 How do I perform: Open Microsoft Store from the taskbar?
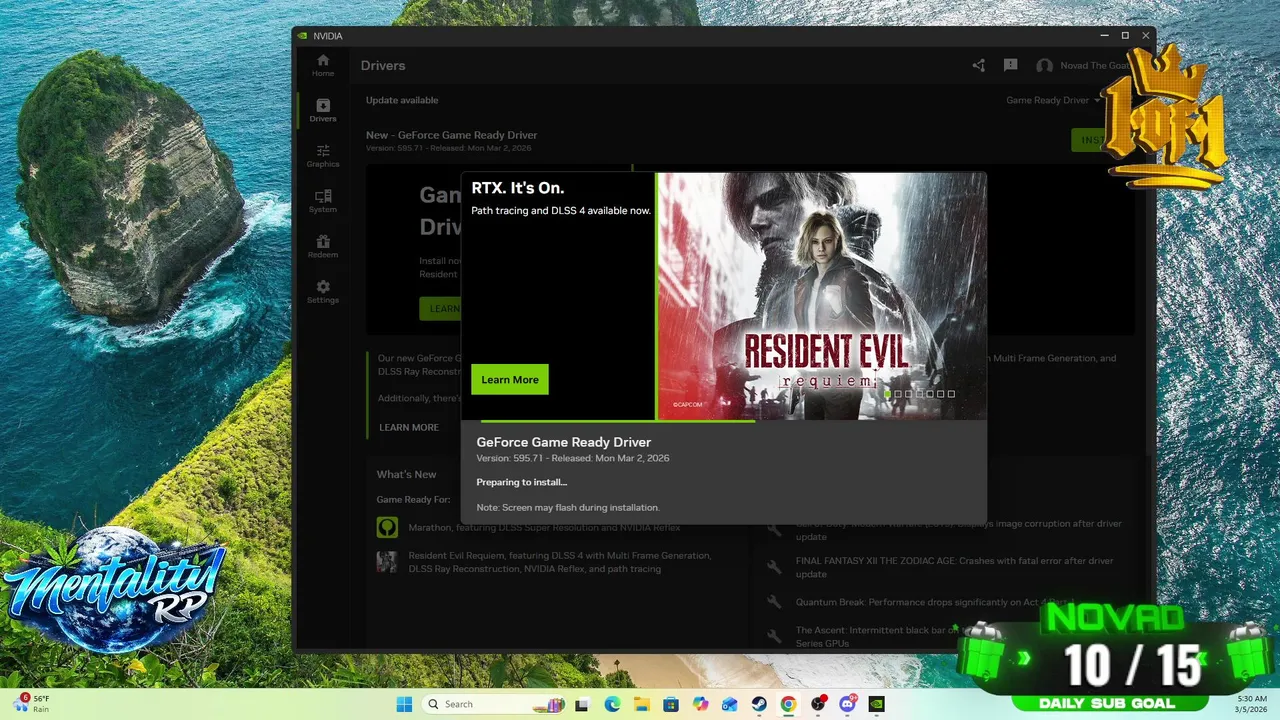671,704
